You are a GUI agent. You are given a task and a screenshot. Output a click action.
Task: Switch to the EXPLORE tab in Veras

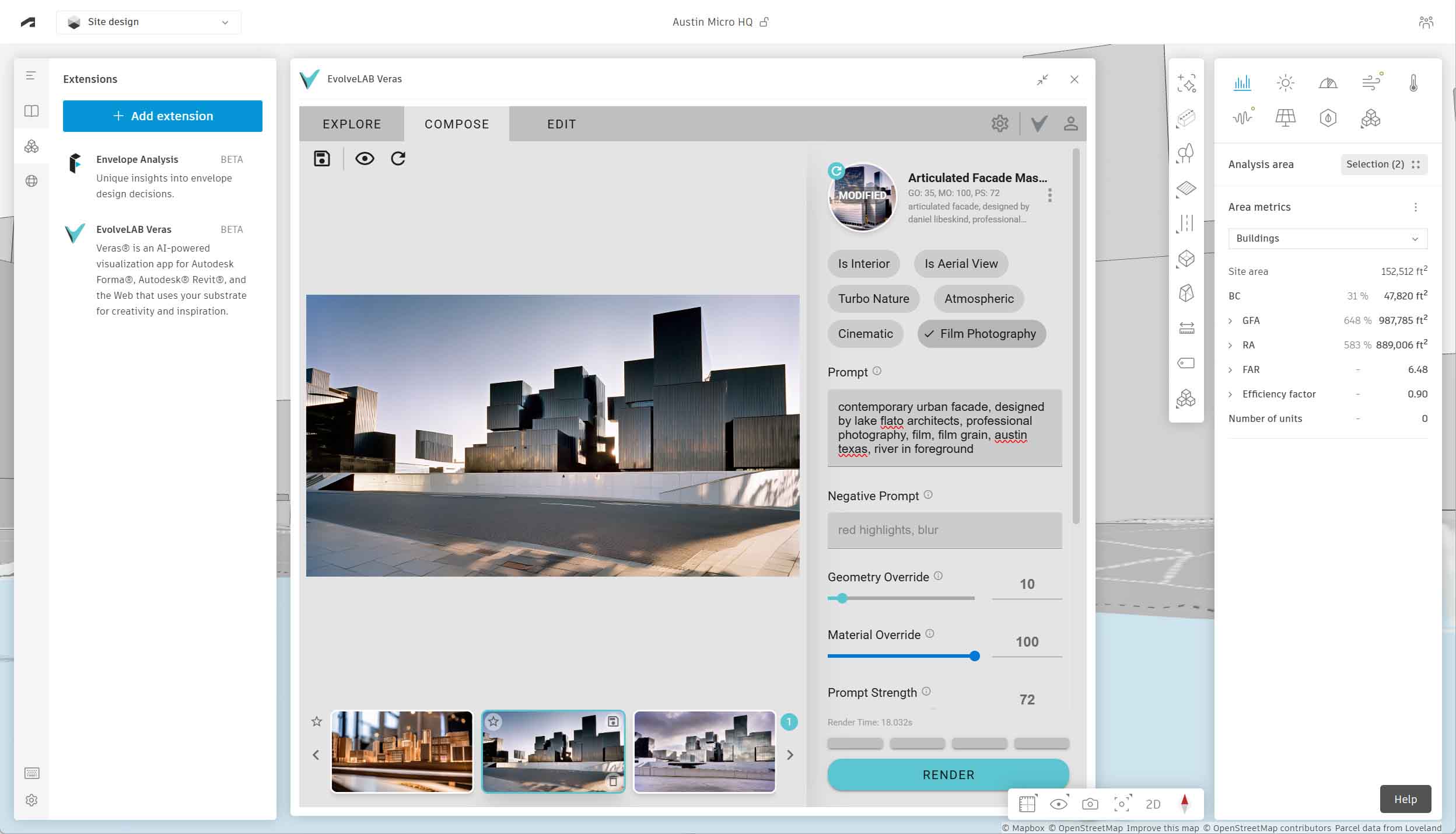pos(351,123)
